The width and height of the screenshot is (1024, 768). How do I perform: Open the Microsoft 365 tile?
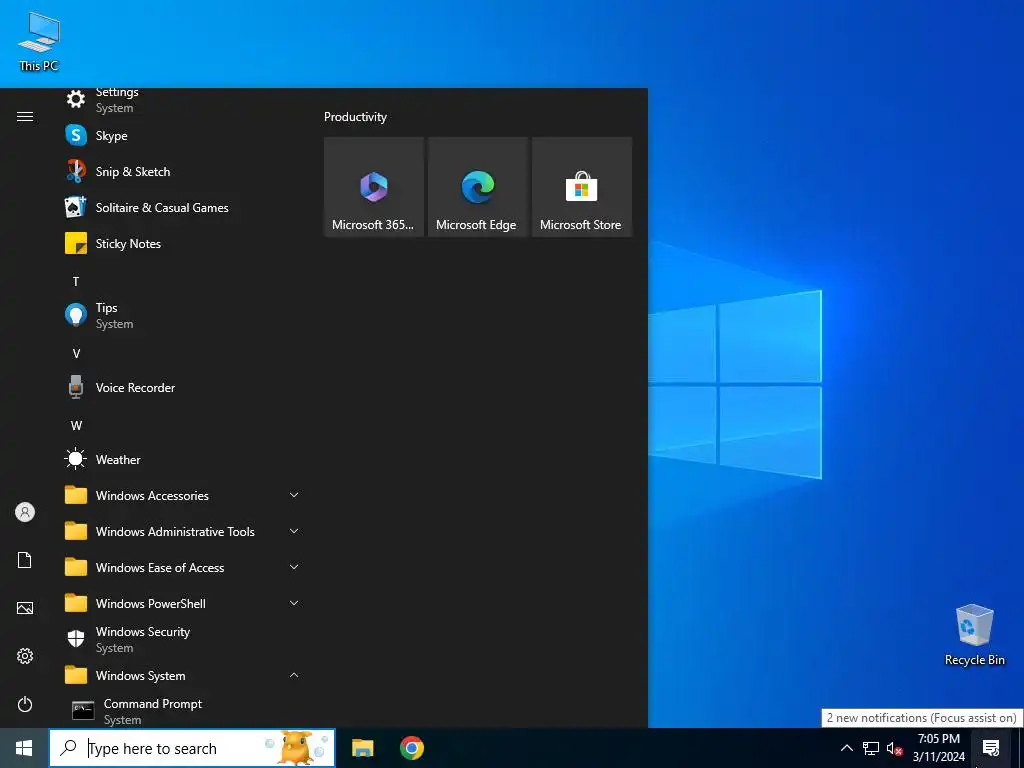[x=374, y=187]
